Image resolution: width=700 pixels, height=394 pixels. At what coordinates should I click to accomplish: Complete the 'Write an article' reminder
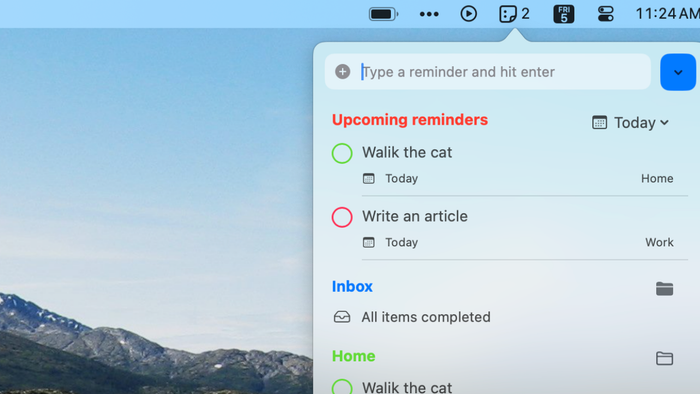click(342, 217)
